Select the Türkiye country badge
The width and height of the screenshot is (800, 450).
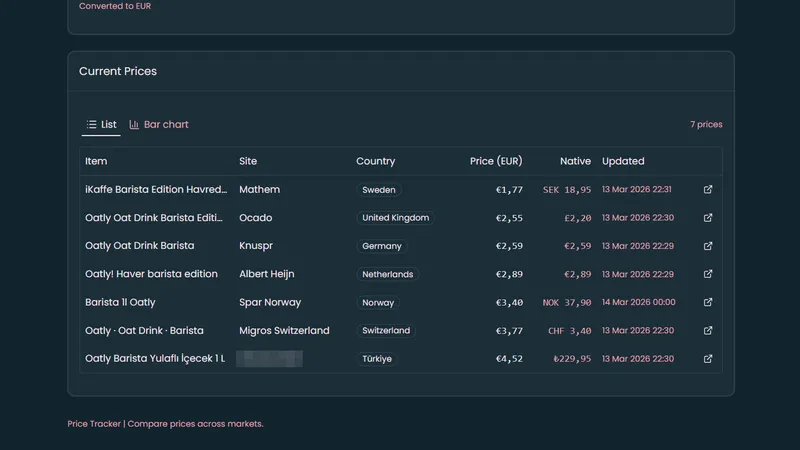tap(377, 359)
